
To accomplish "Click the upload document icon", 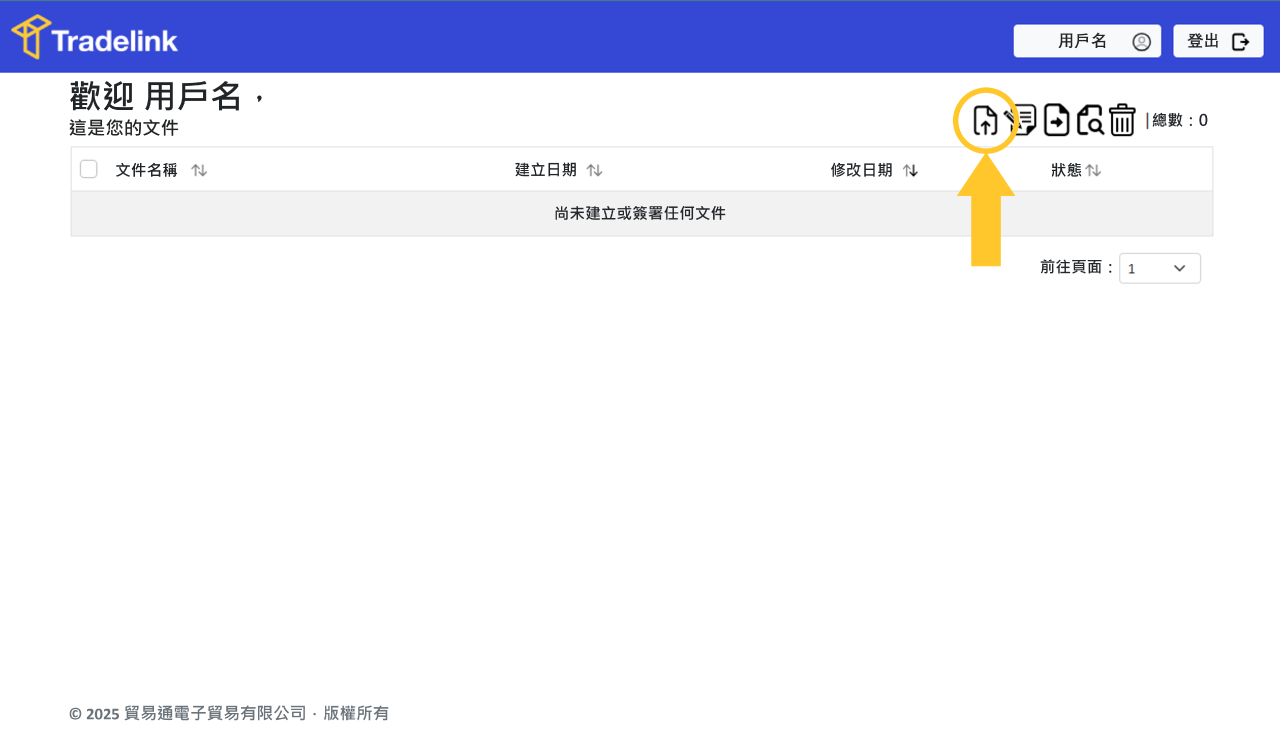I will pos(986,120).
